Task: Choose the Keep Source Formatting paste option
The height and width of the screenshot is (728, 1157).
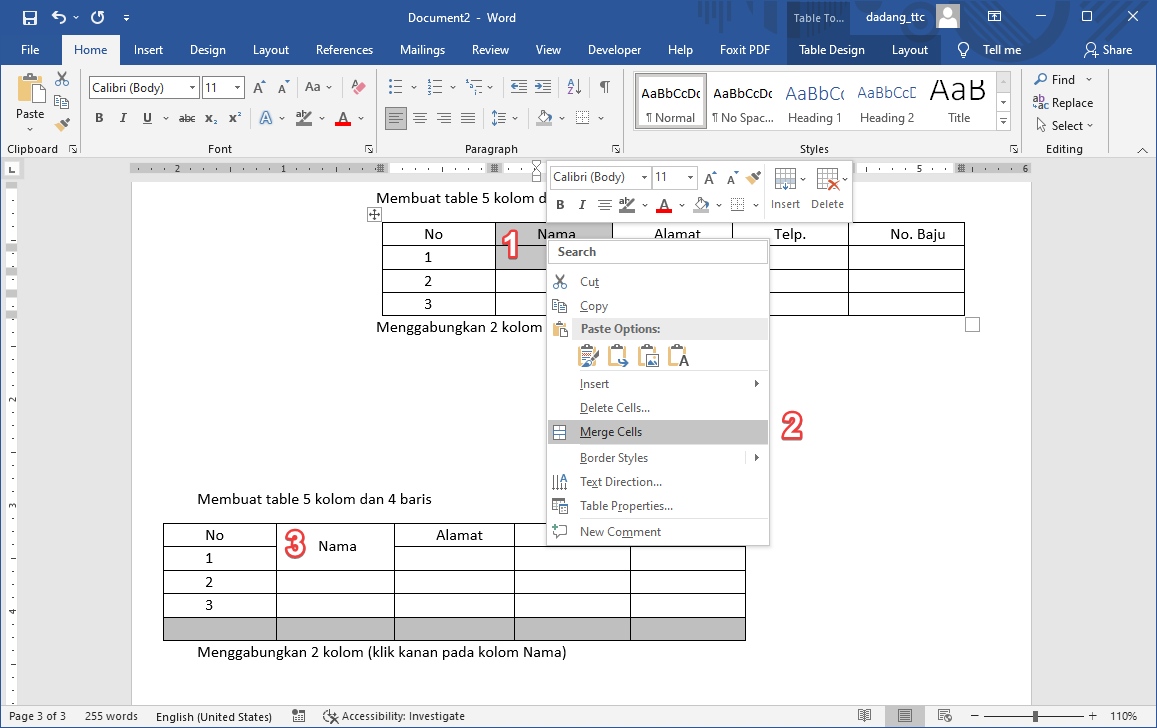Action: [589, 355]
